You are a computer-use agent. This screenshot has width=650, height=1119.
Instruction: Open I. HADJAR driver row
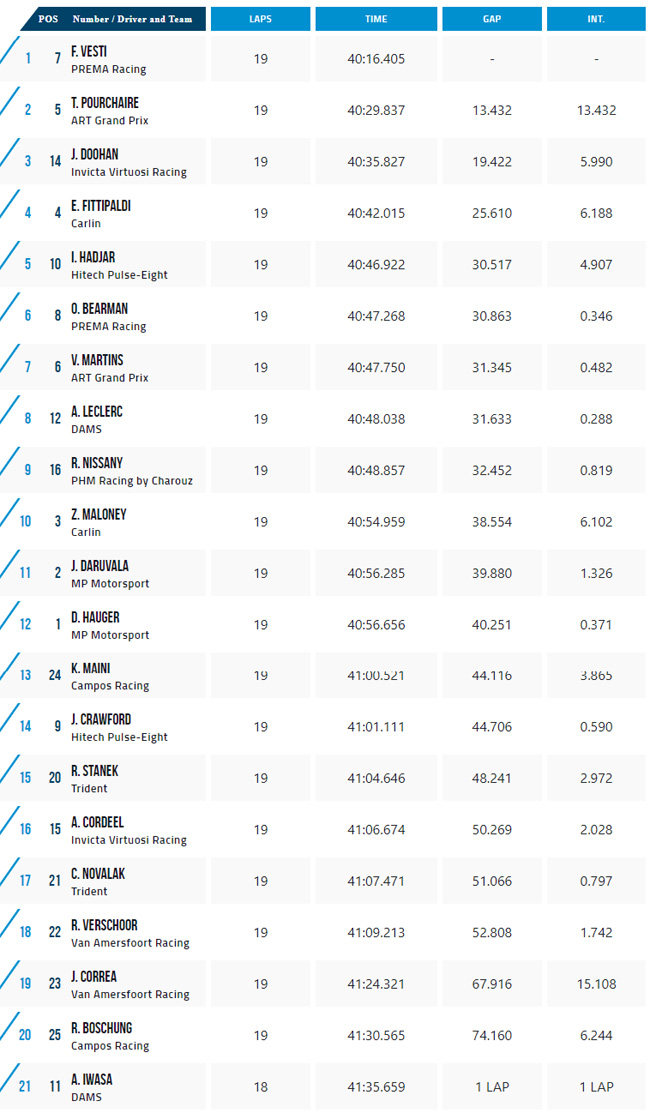323,265
